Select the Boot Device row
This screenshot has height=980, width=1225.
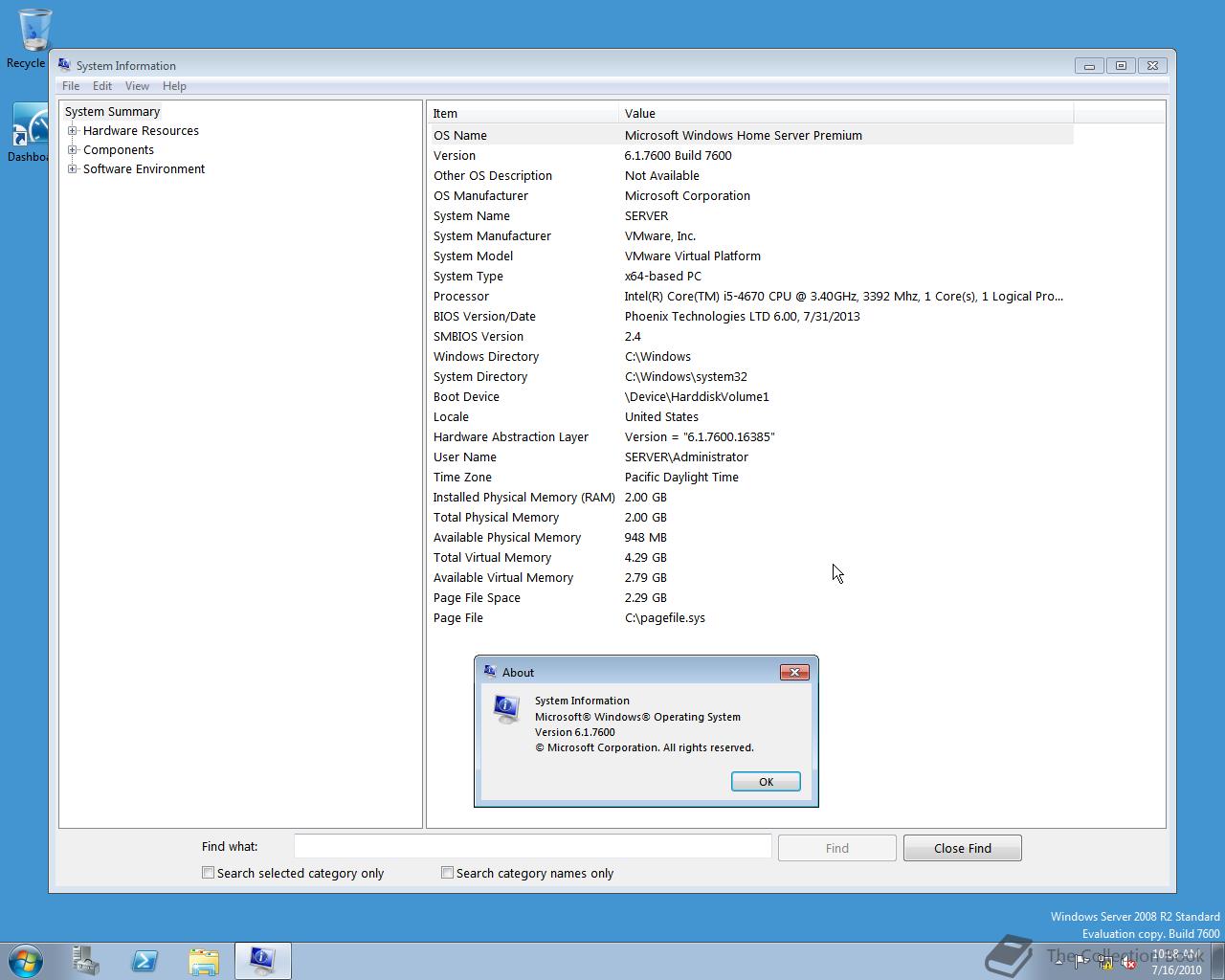[750, 397]
